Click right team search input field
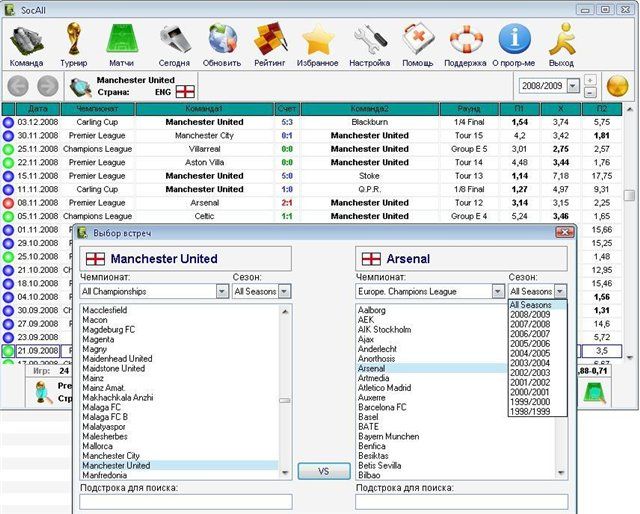 462,502
